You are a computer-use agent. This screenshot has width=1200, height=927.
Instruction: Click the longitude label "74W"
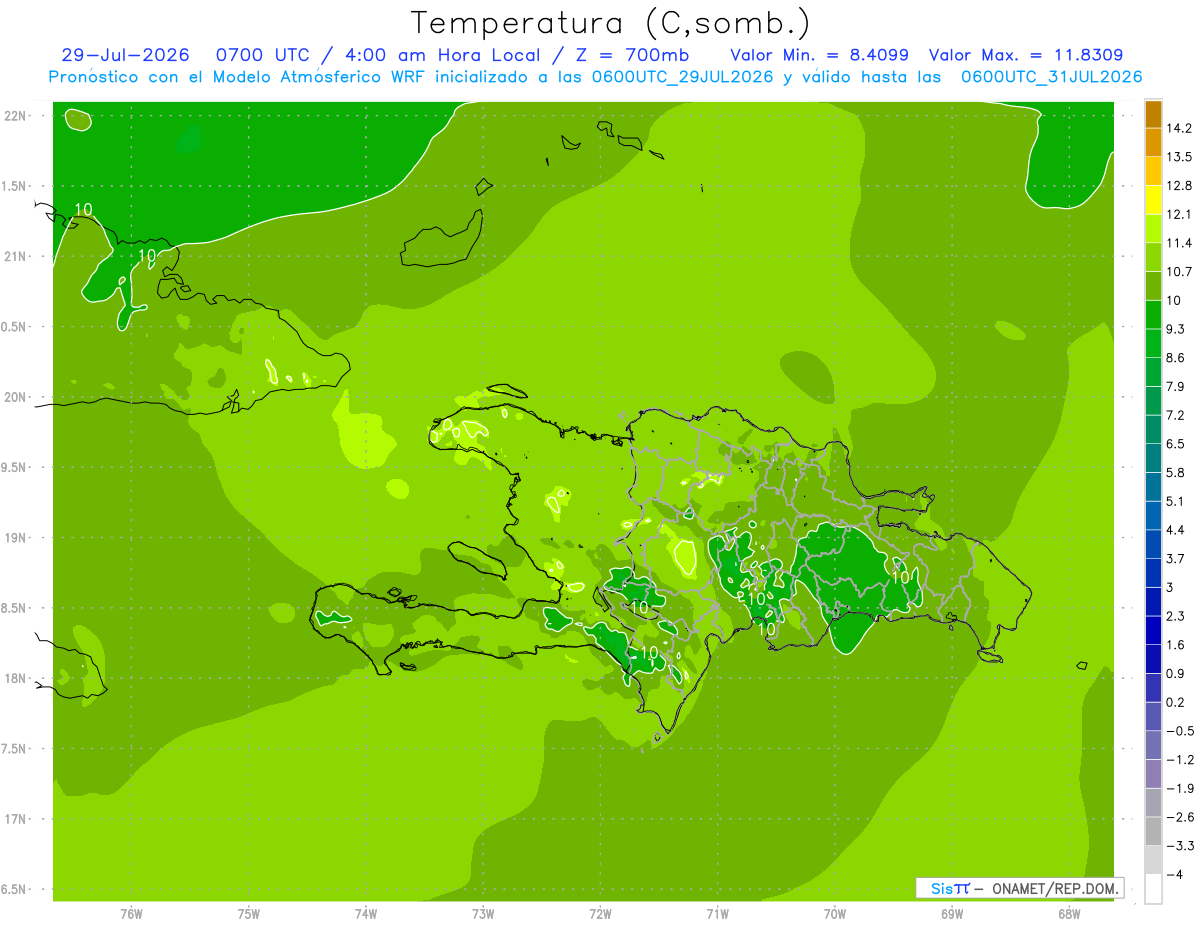coord(366,913)
